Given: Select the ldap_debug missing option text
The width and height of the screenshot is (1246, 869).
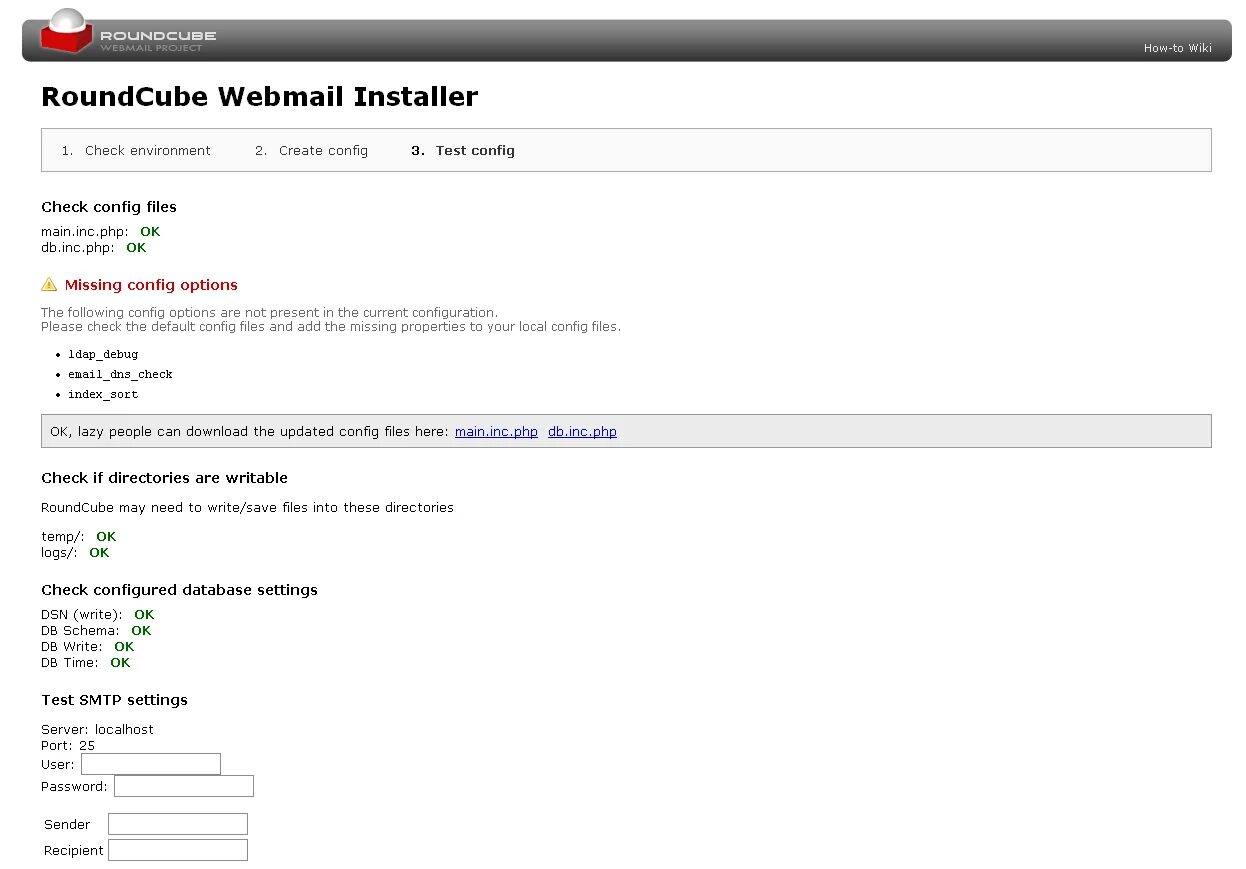Looking at the screenshot, I should [103, 354].
